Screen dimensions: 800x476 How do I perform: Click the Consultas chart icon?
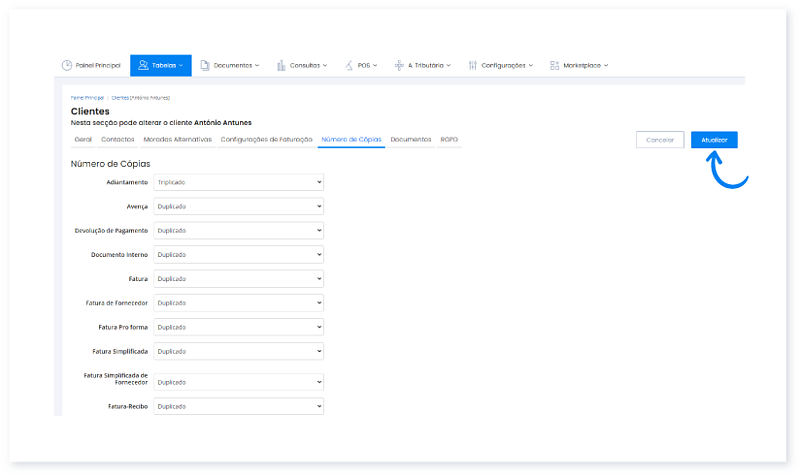coord(281,65)
